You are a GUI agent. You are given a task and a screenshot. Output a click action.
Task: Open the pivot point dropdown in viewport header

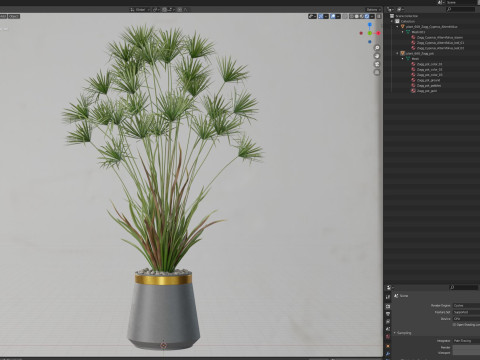(x=156, y=10)
